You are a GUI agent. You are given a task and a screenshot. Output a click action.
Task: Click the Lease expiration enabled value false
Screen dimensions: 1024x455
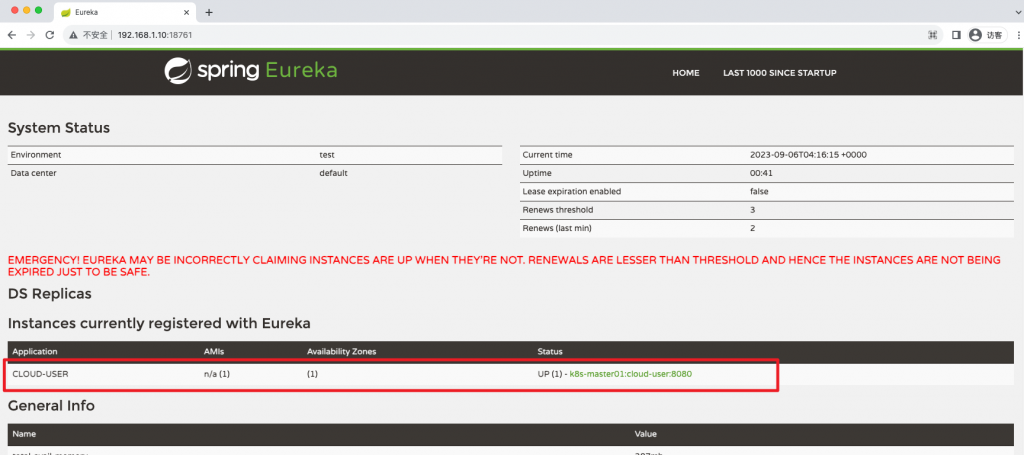[x=759, y=192]
